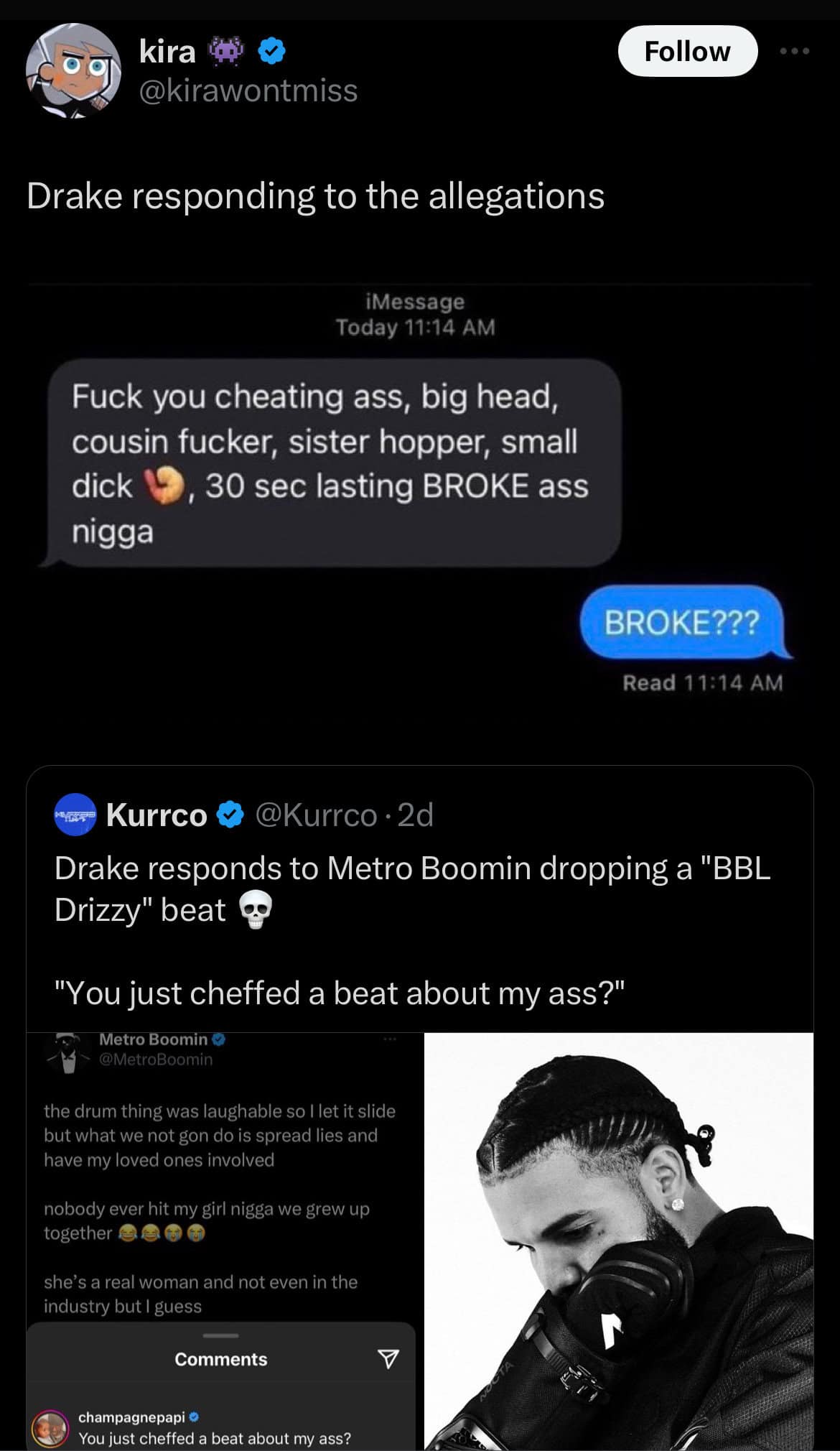The height and width of the screenshot is (1451, 840).
Task: Tap kira's blue verified badge
Action: pyautogui.click(x=271, y=51)
